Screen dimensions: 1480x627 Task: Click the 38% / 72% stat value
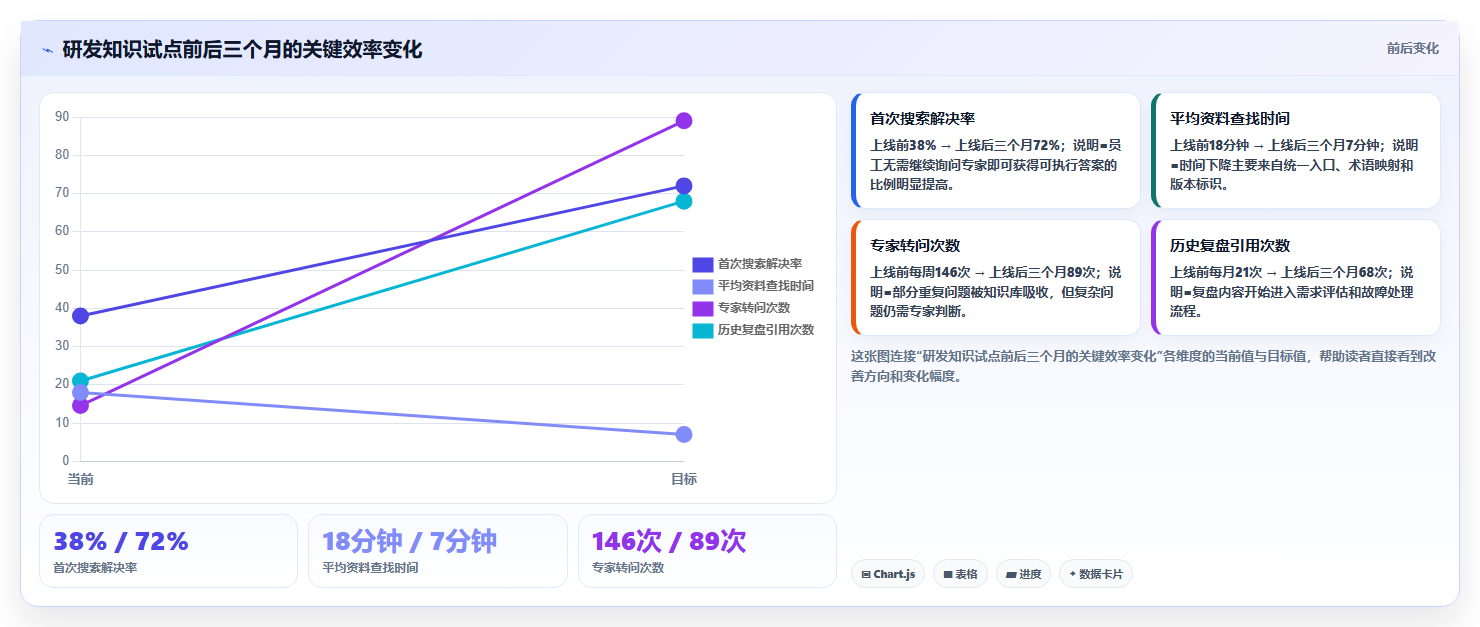(x=121, y=541)
